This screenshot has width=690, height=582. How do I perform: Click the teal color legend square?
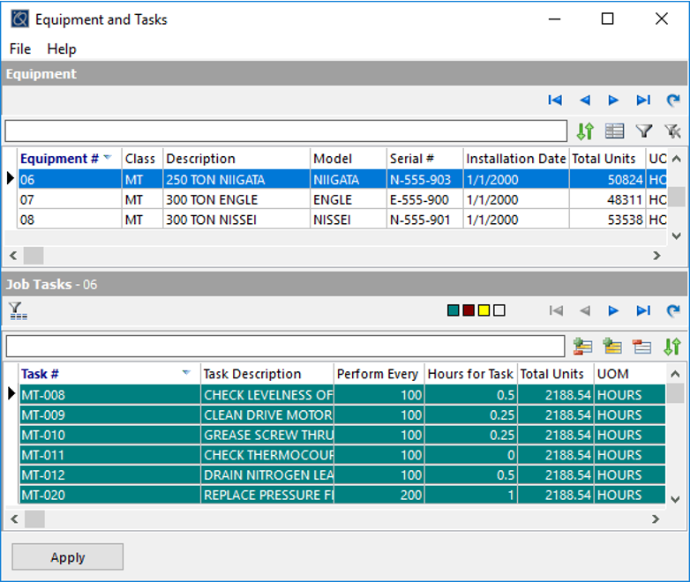(454, 311)
